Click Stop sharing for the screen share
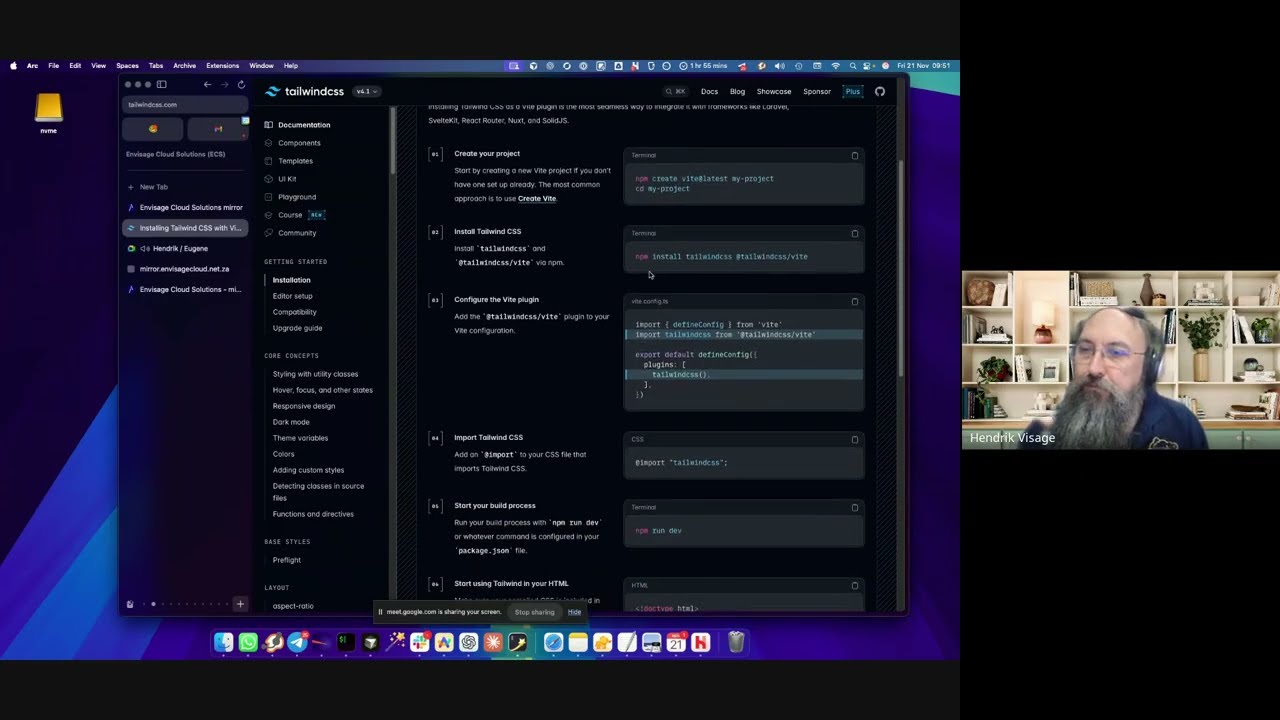 534,612
